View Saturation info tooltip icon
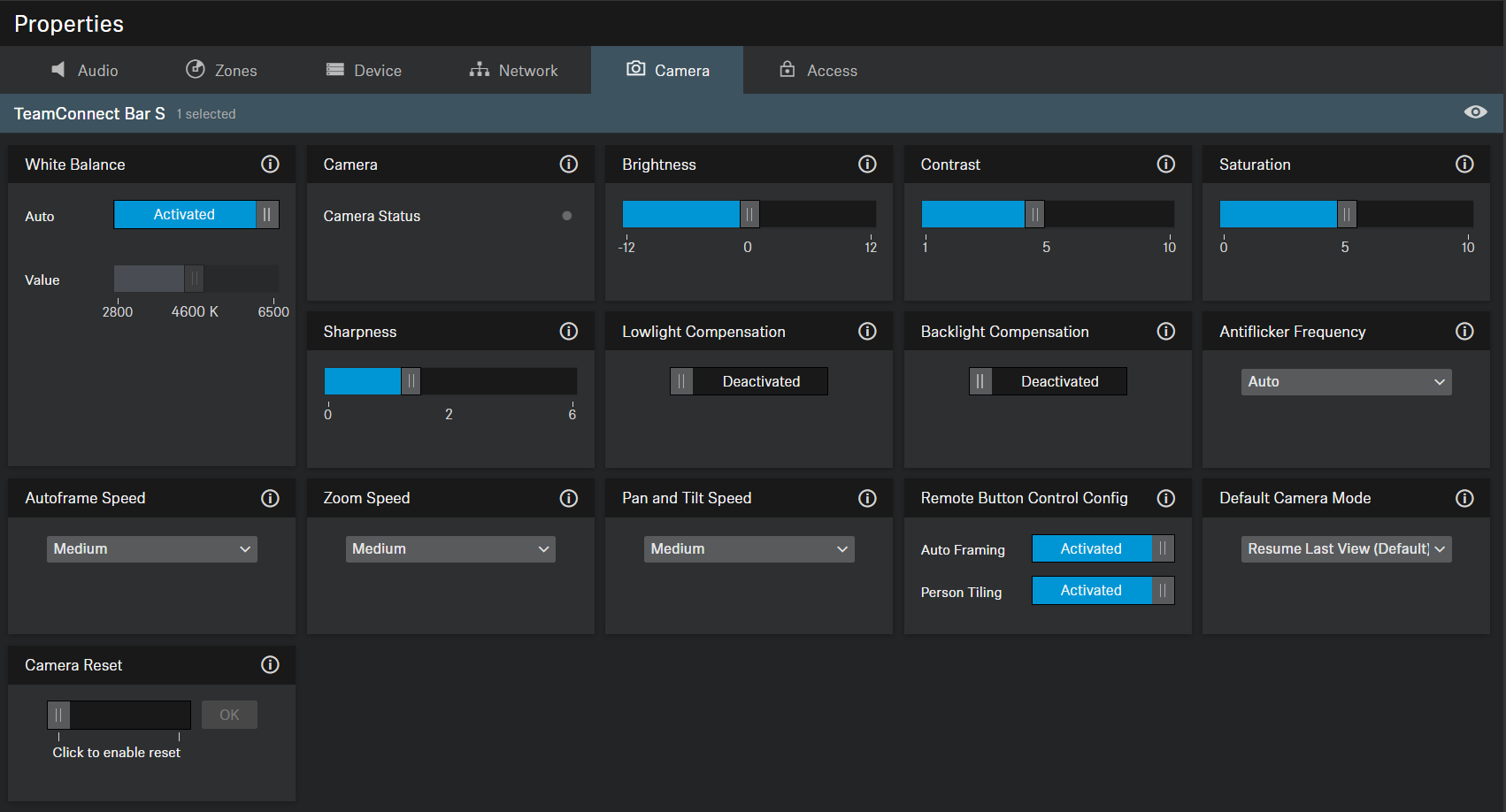Image resolution: width=1506 pixels, height=812 pixels. 1464,165
